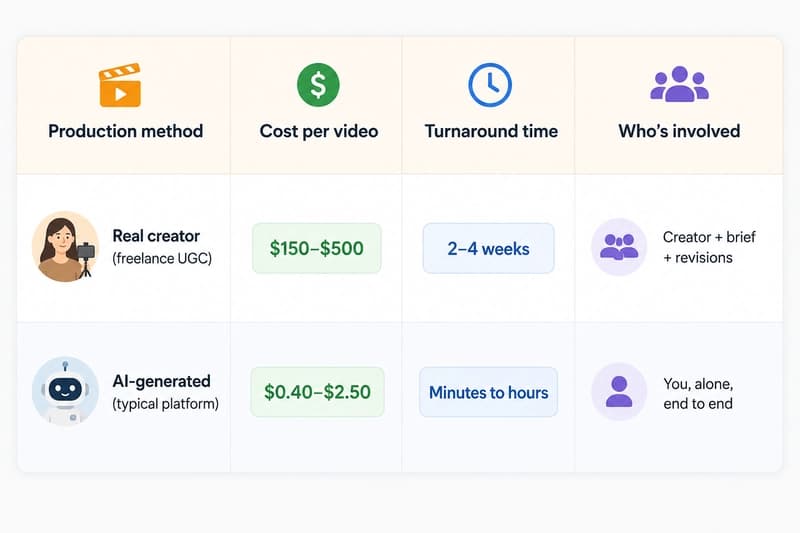
Task: Click the Production method column heading
Action: click(126, 131)
